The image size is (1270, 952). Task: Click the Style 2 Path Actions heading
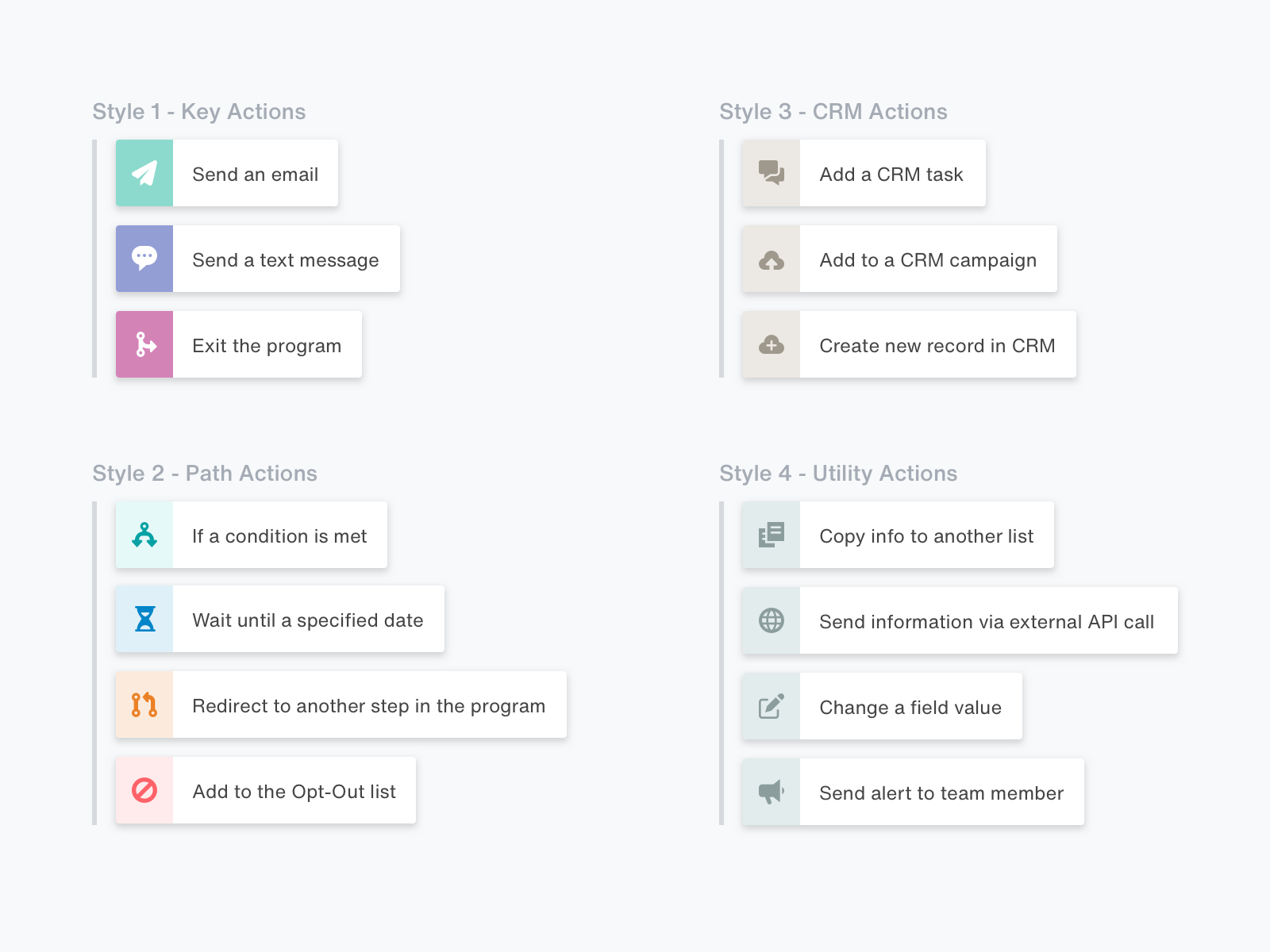coord(206,473)
